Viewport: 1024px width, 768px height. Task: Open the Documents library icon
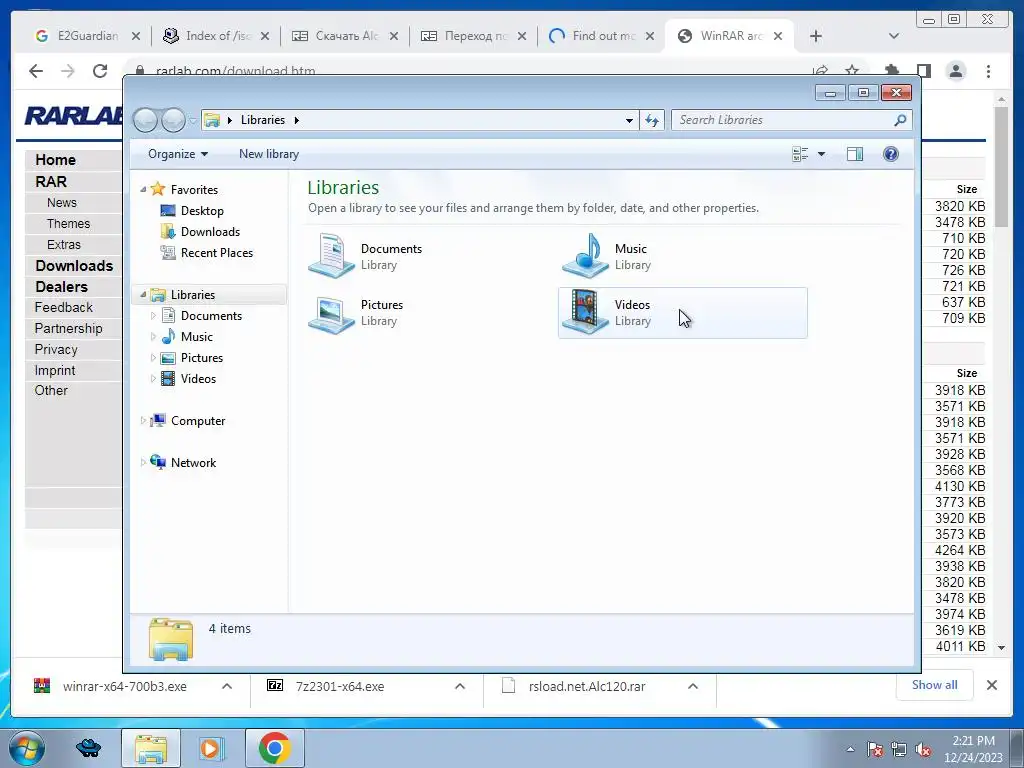(332, 256)
